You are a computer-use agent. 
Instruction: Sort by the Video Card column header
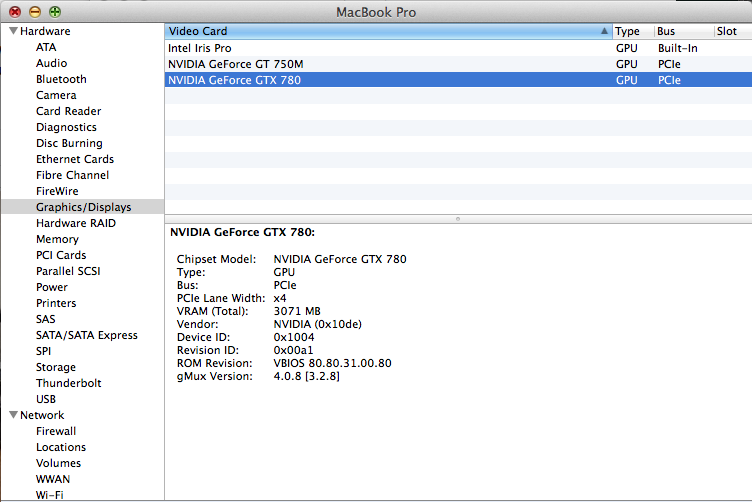[388, 31]
